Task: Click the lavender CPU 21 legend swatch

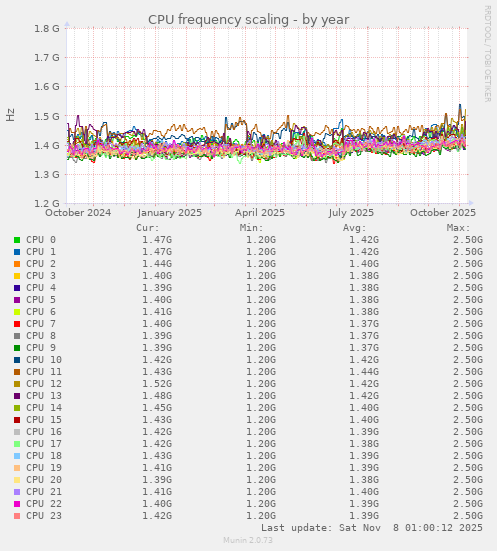Action: (x=17, y=492)
